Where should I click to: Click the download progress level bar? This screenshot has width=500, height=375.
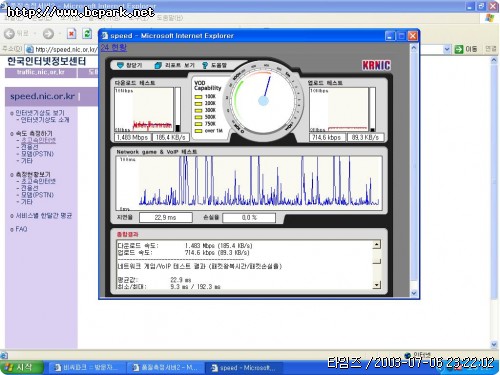(x=178, y=110)
